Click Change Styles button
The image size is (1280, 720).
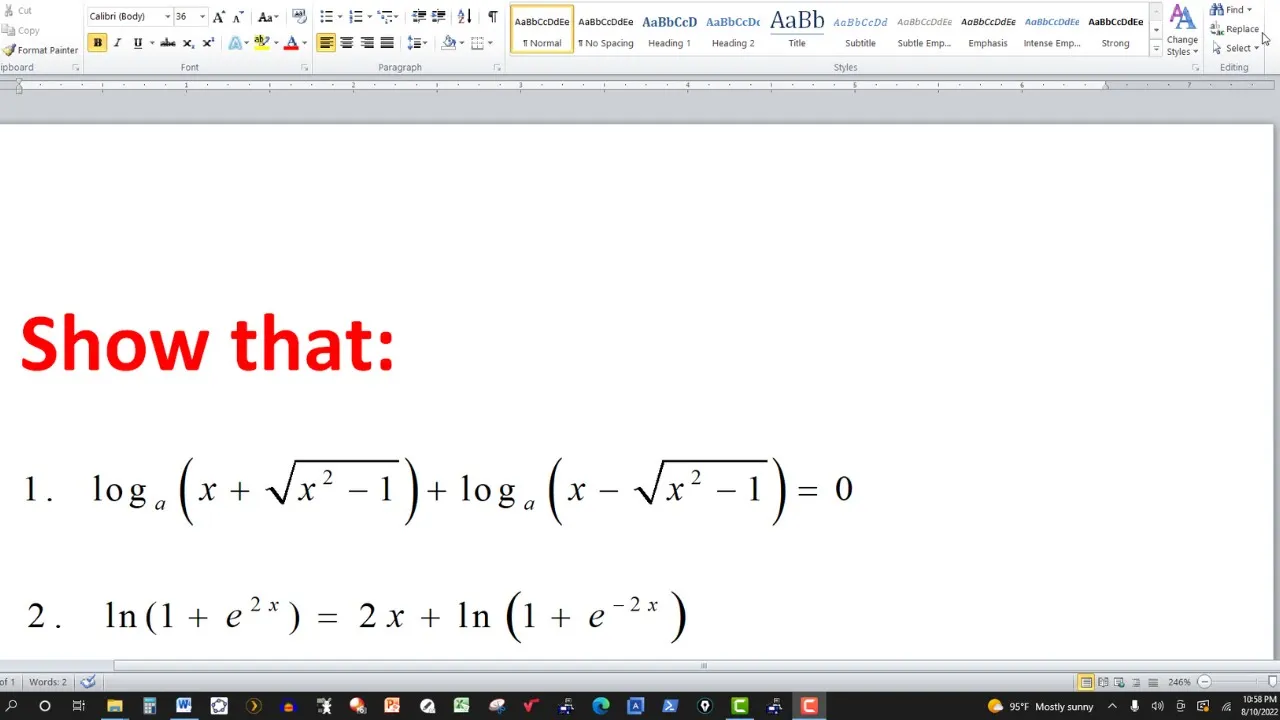click(x=1182, y=31)
